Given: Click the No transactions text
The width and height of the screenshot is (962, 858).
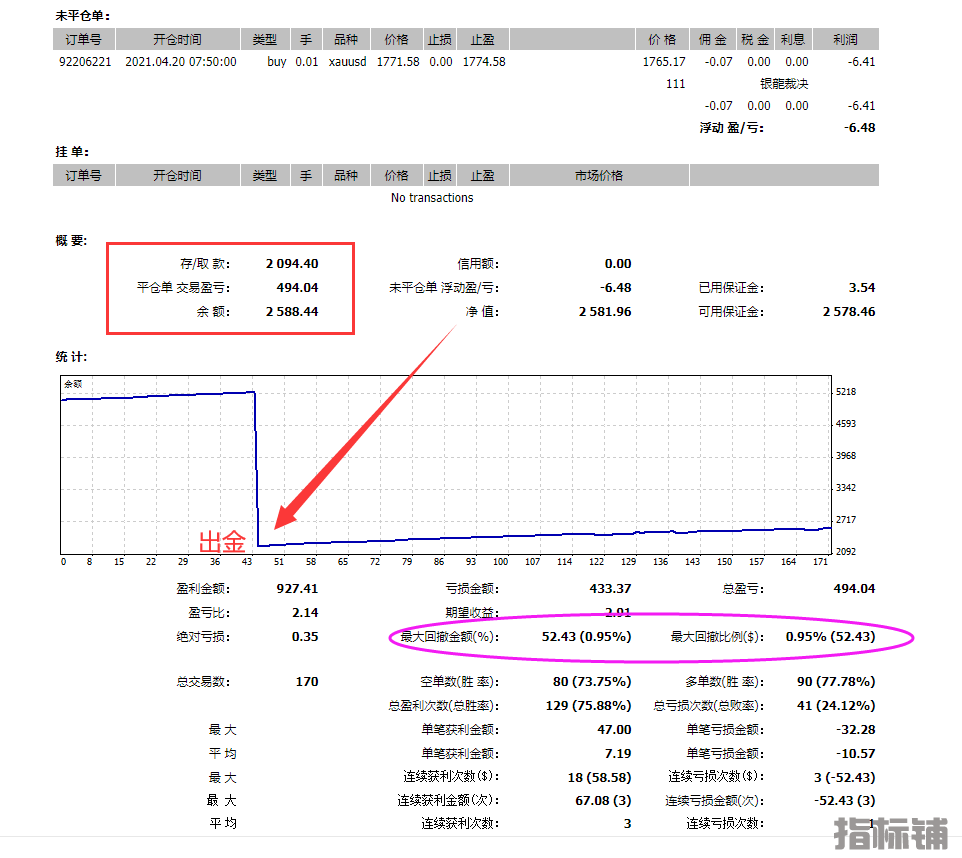Looking at the screenshot, I should pyautogui.click(x=432, y=198).
